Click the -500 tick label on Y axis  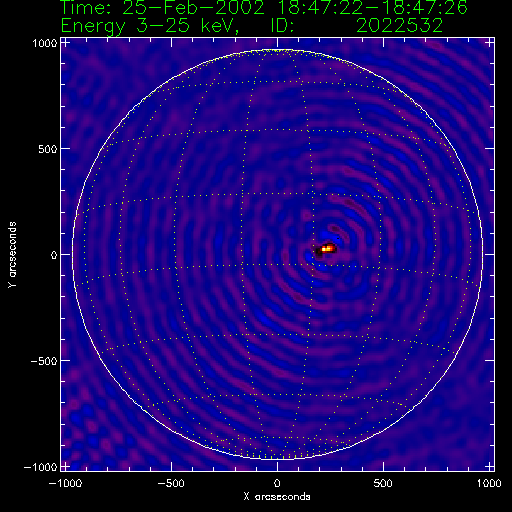tap(44, 361)
